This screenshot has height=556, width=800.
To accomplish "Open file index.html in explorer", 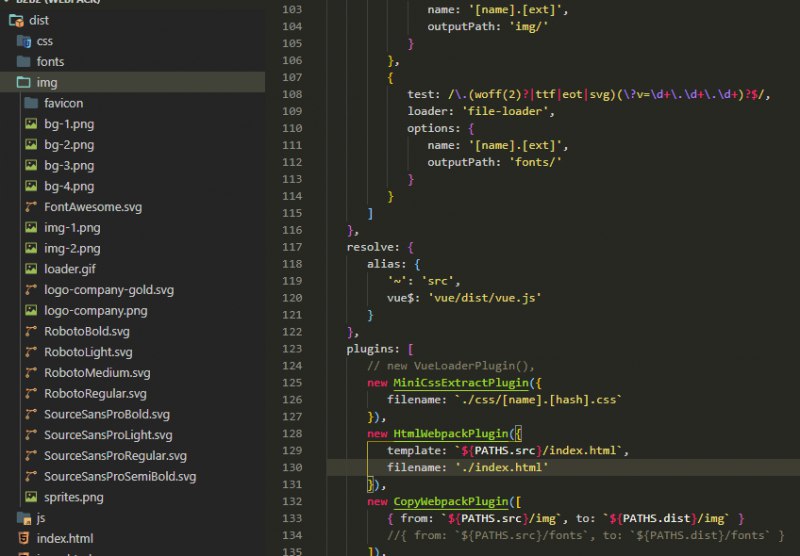I will [x=65, y=539].
